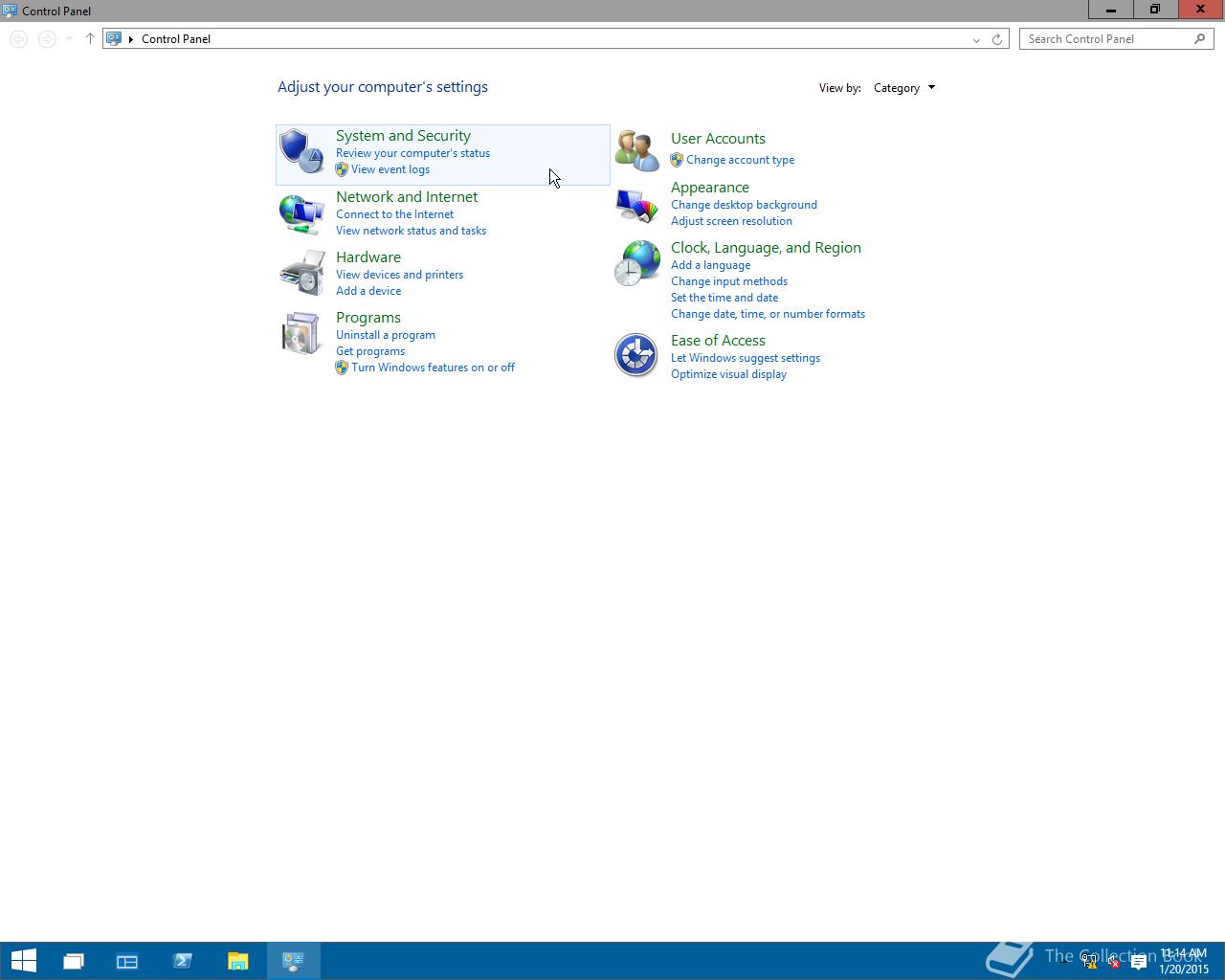The width and height of the screenshot is (1225, 980).
Task: Click Change desktop background
Action: 744,205
